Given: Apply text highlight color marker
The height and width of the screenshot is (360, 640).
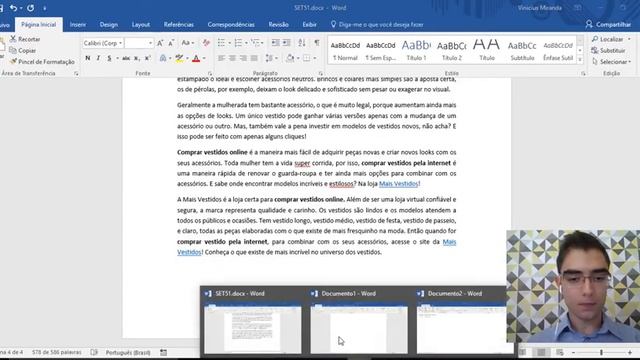Looking at the screenshot, I should (179, 58).
